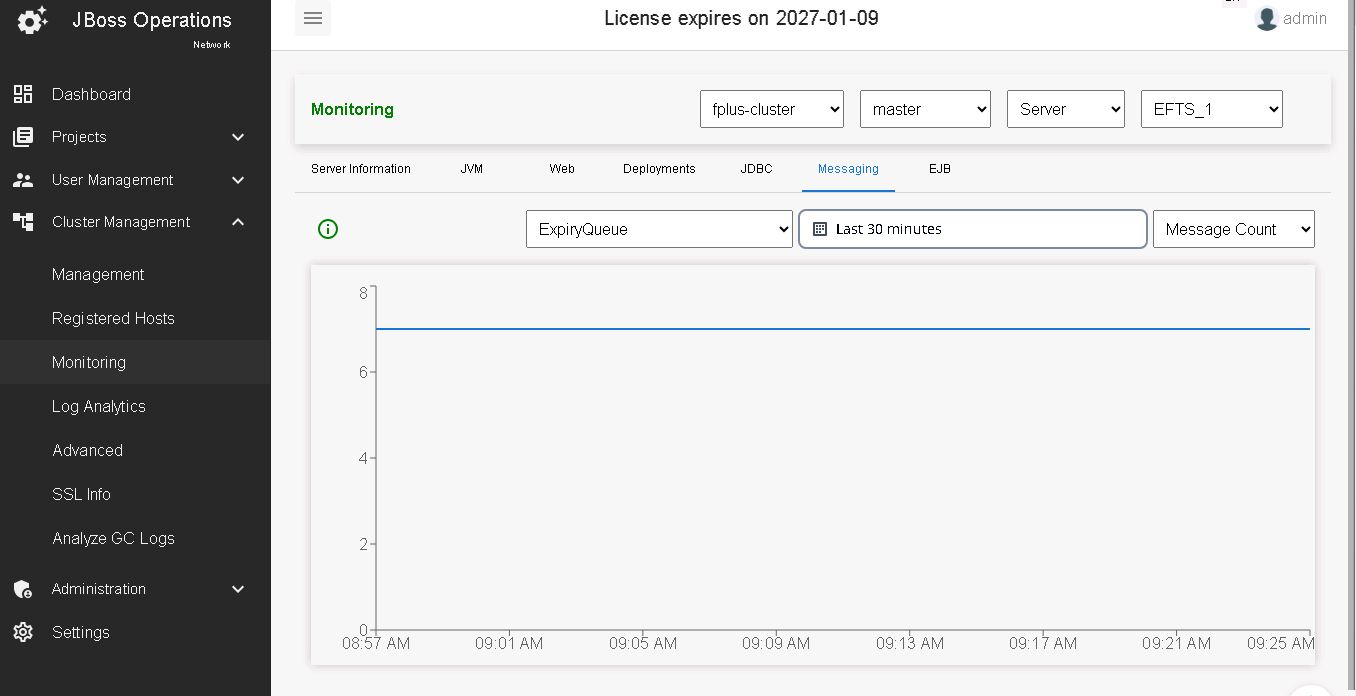Click the Settings gear icon

23,632
